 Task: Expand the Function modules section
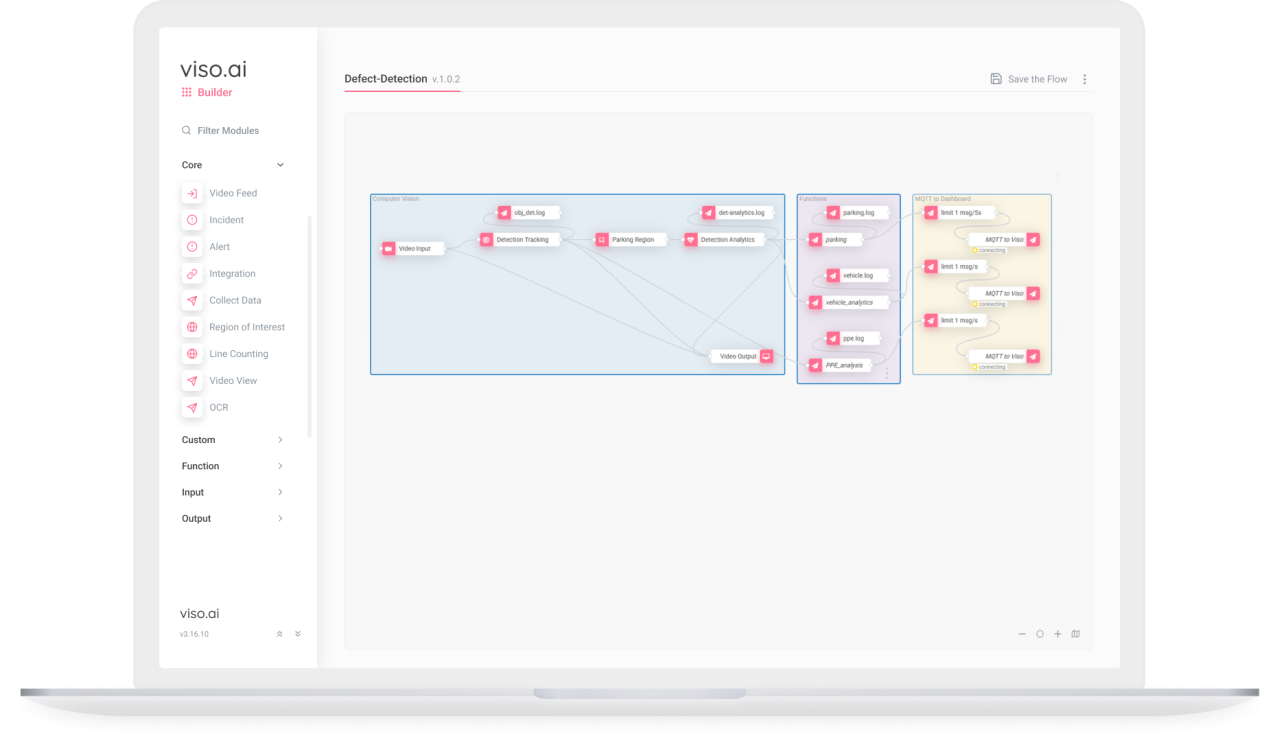(x=280, y=466)
